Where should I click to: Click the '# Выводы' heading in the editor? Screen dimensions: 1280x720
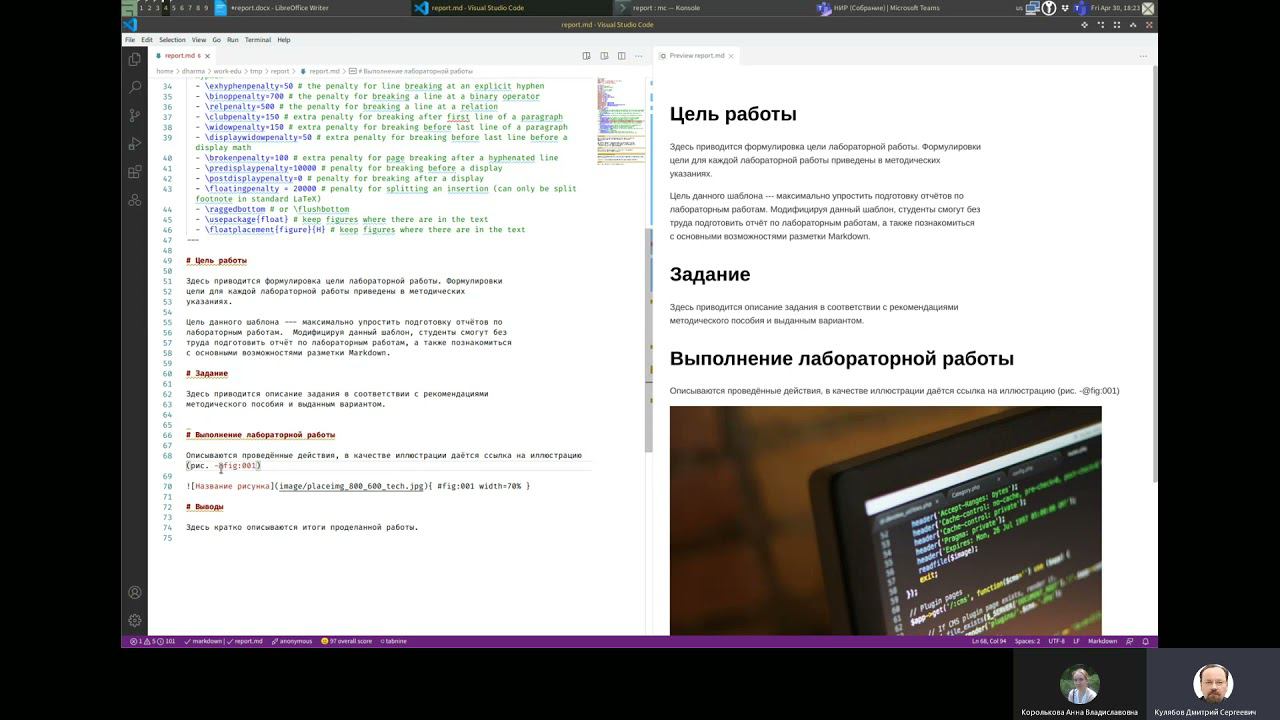click(x=205, y=507)
